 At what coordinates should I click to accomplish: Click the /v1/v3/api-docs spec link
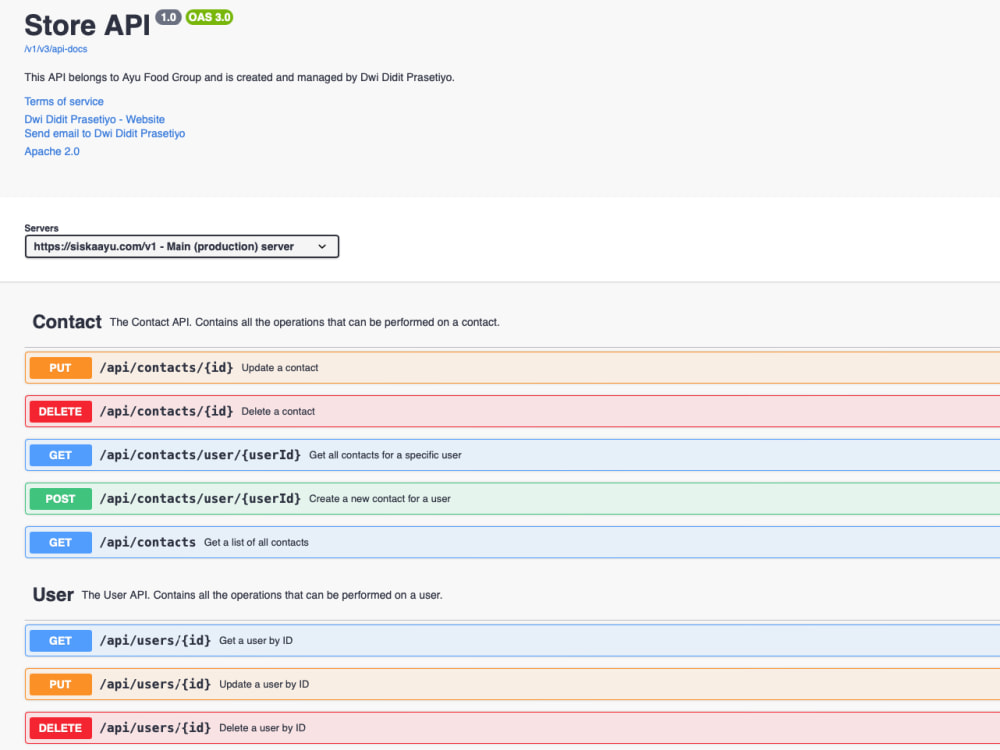[x=54, y=48]
